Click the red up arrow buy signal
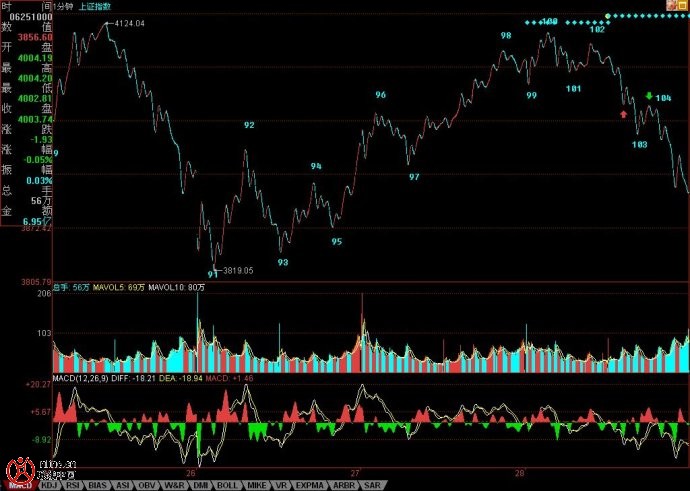This screenshot has width=690, height=491. (624, 114)
